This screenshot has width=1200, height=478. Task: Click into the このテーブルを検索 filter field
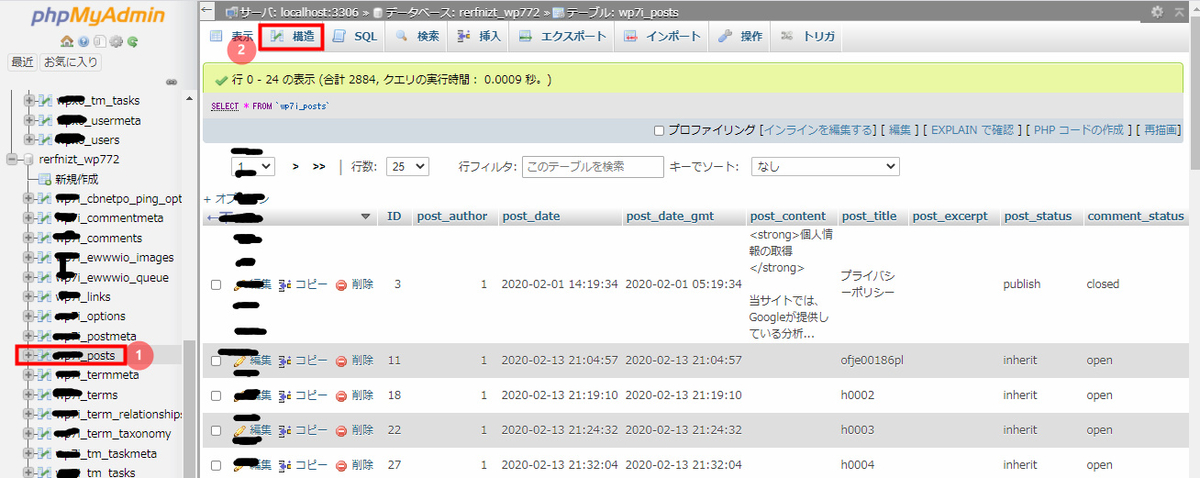coord(593,167)
